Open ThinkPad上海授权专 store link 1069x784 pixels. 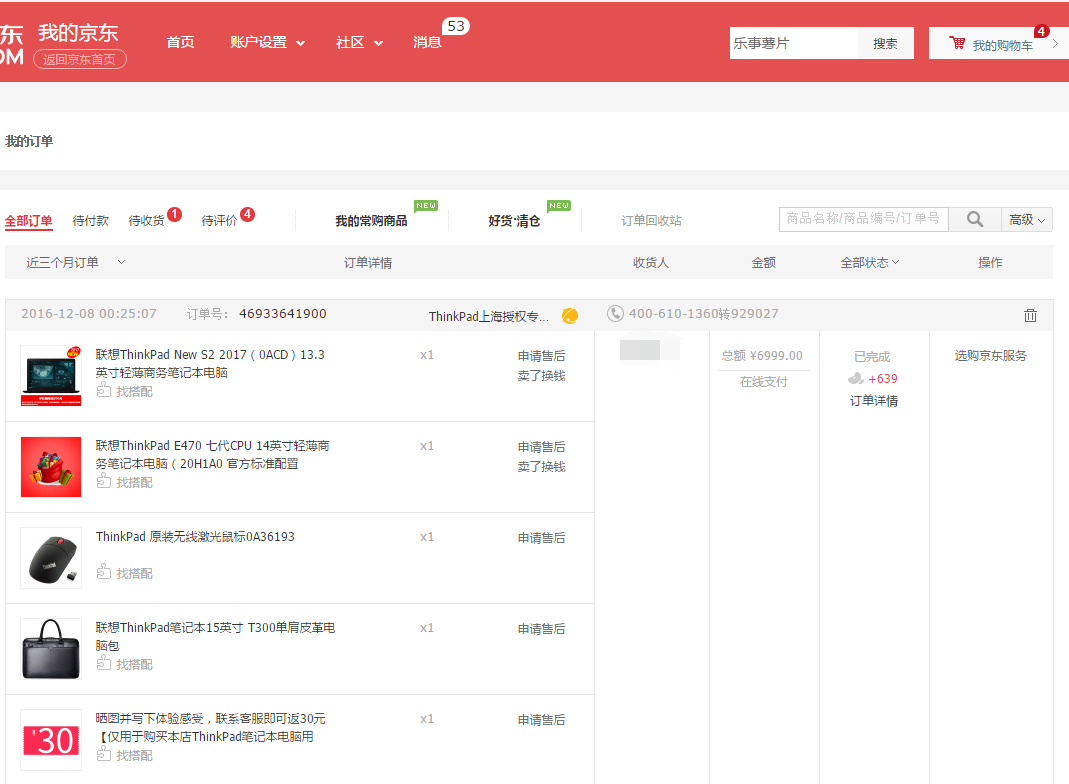488,316
